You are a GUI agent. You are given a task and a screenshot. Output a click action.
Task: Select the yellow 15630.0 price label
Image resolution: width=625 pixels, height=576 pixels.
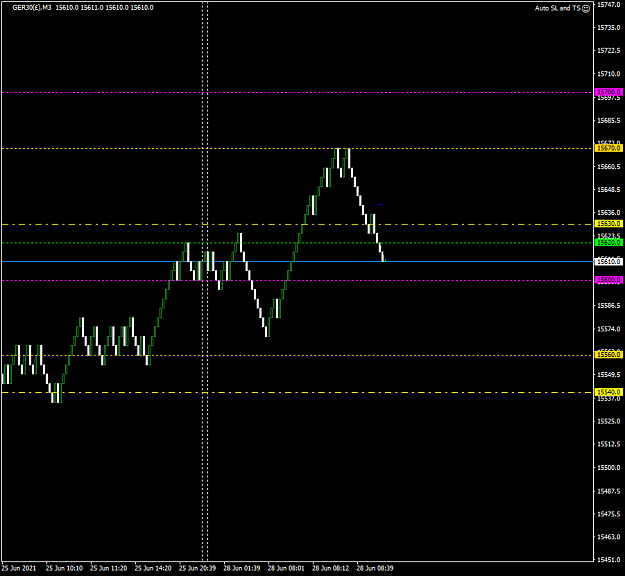(608, 224)
